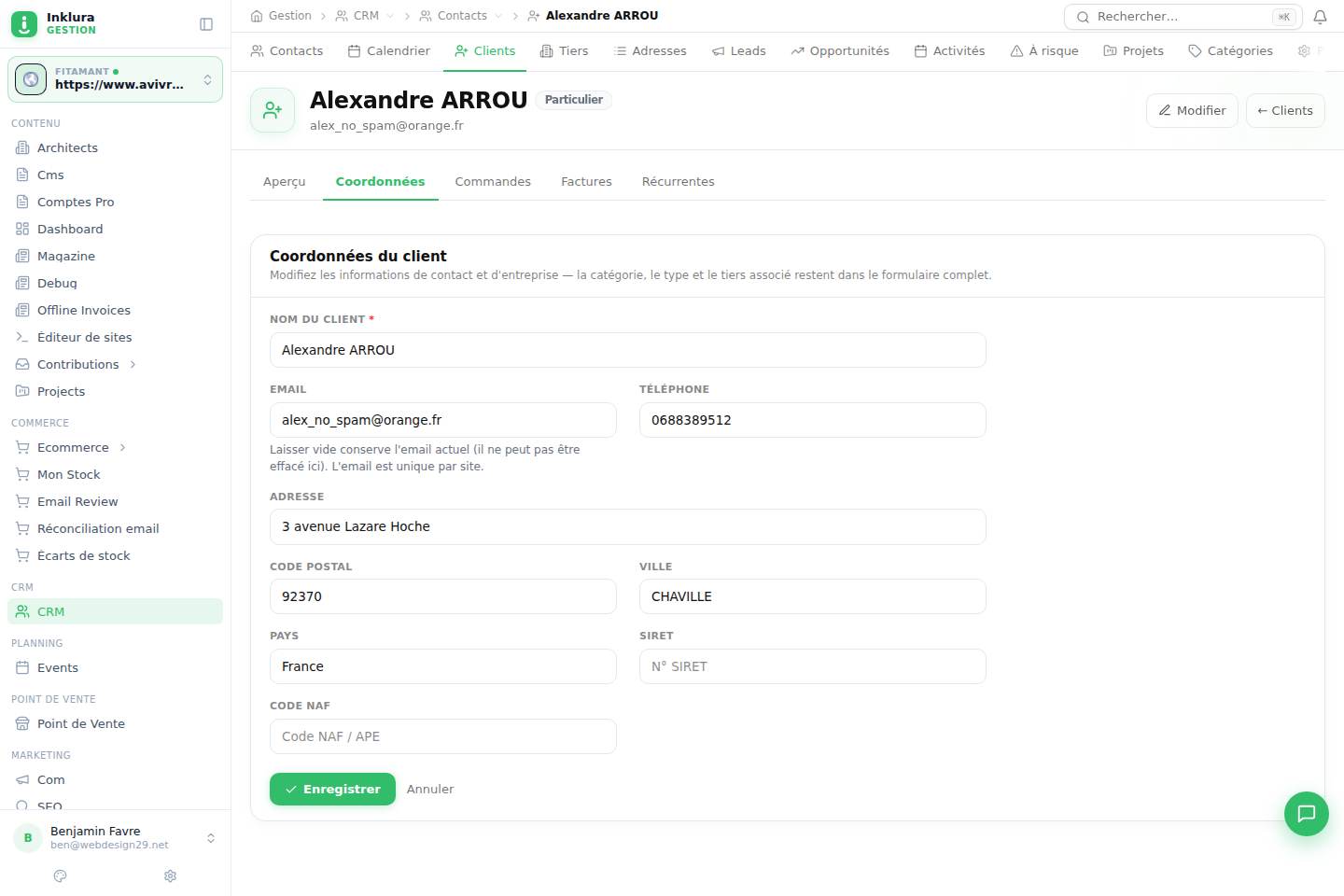Open Éditeur de sites in sidebar
1344x896 pixels.
pyautogui.click(x=115, y=337)
